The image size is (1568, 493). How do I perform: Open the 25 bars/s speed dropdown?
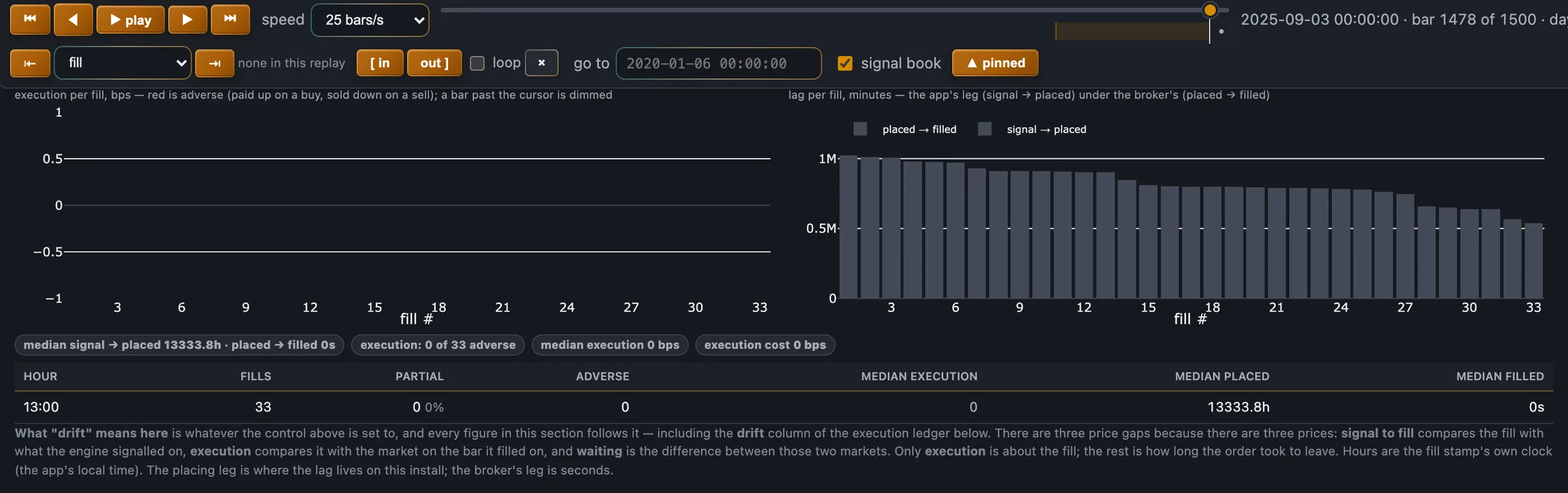pyautogui.click(x=370, y=20)
